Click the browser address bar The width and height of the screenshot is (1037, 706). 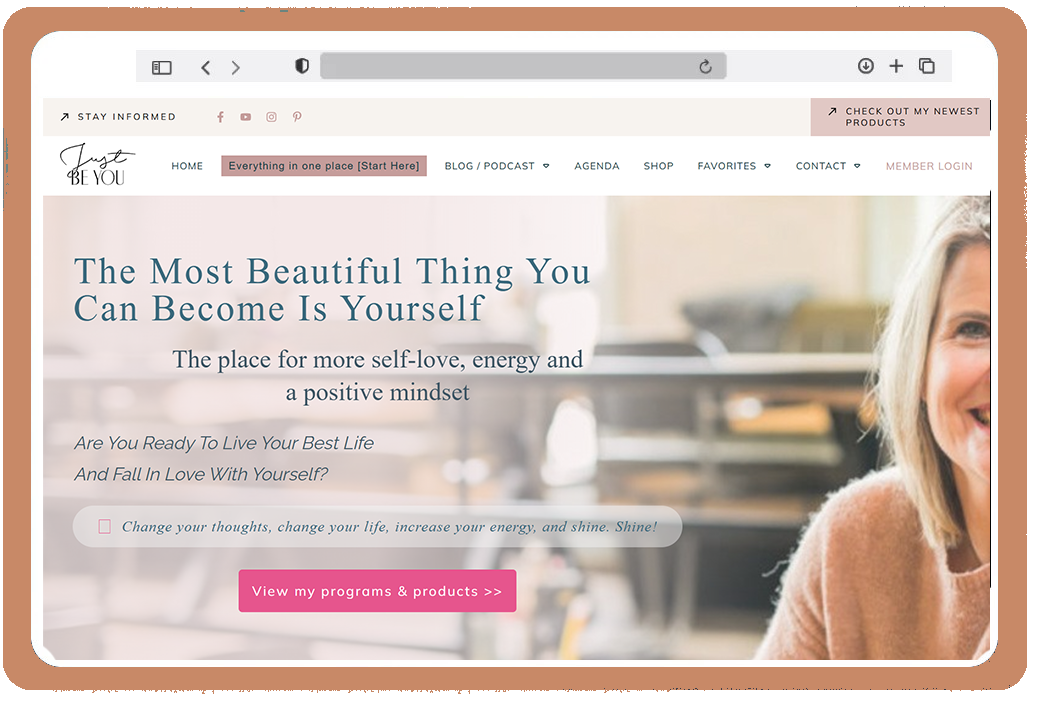[510, 67]
